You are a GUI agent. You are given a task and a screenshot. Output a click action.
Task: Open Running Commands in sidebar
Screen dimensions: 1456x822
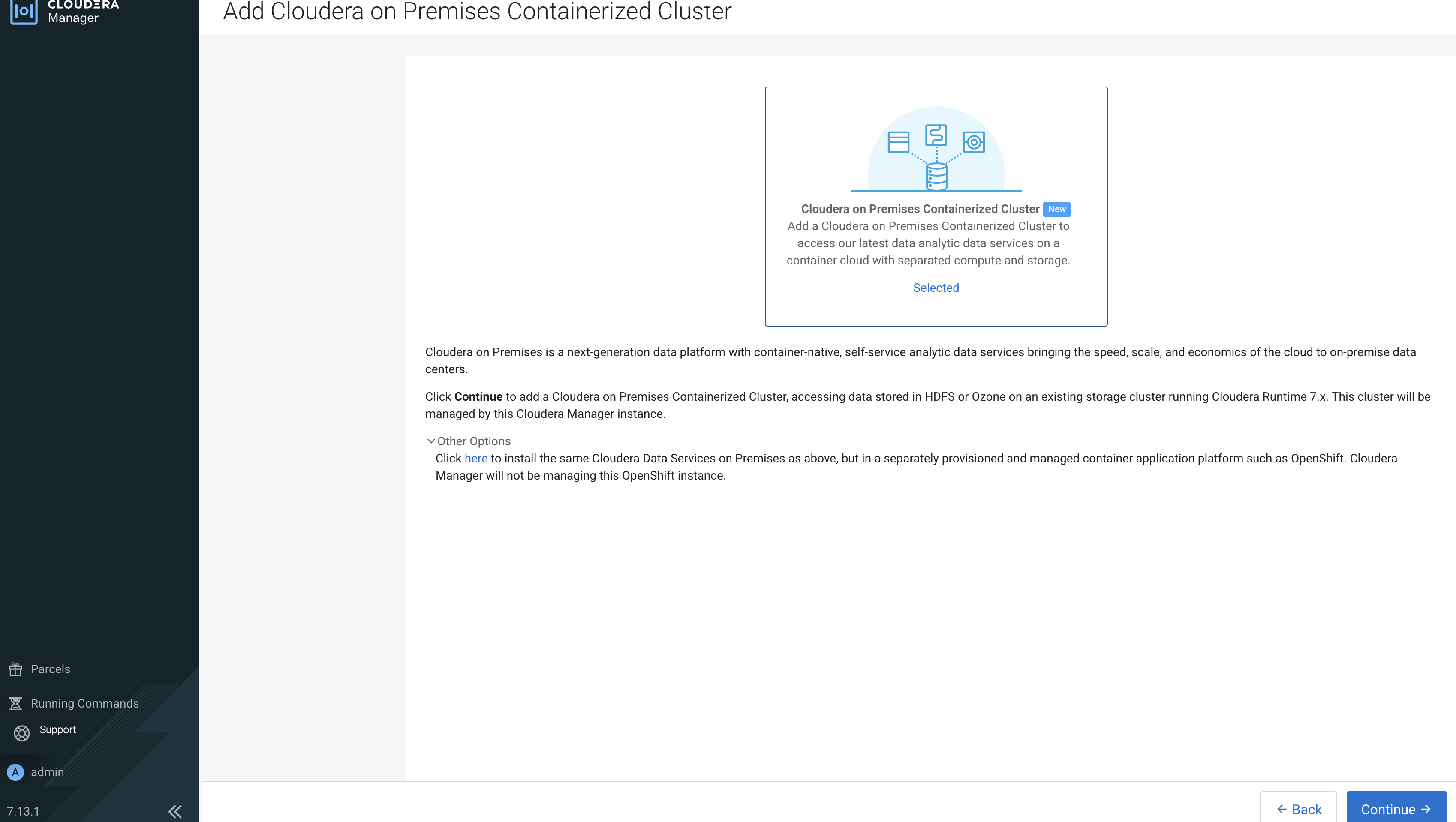(x=84, y=703)
